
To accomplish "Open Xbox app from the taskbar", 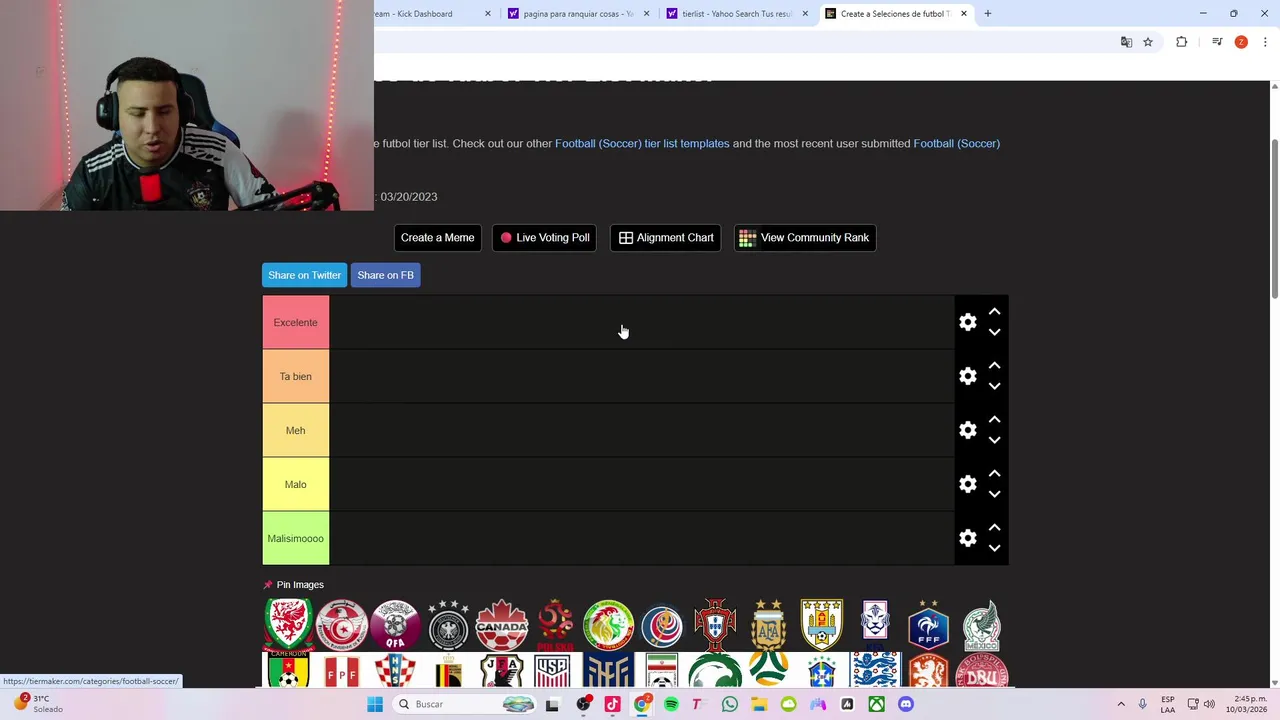I will coord(876,704).
